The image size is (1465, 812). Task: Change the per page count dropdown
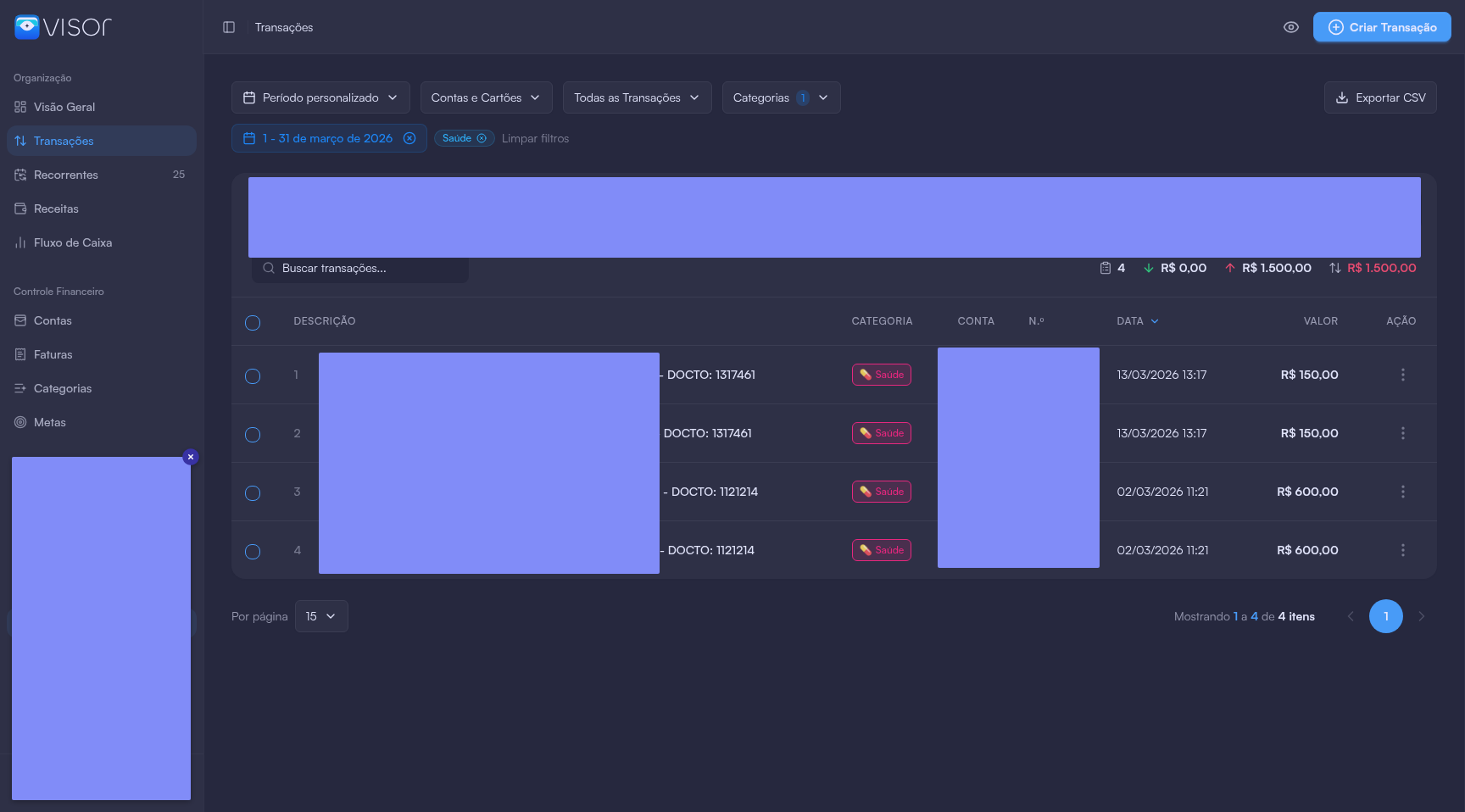321,616
